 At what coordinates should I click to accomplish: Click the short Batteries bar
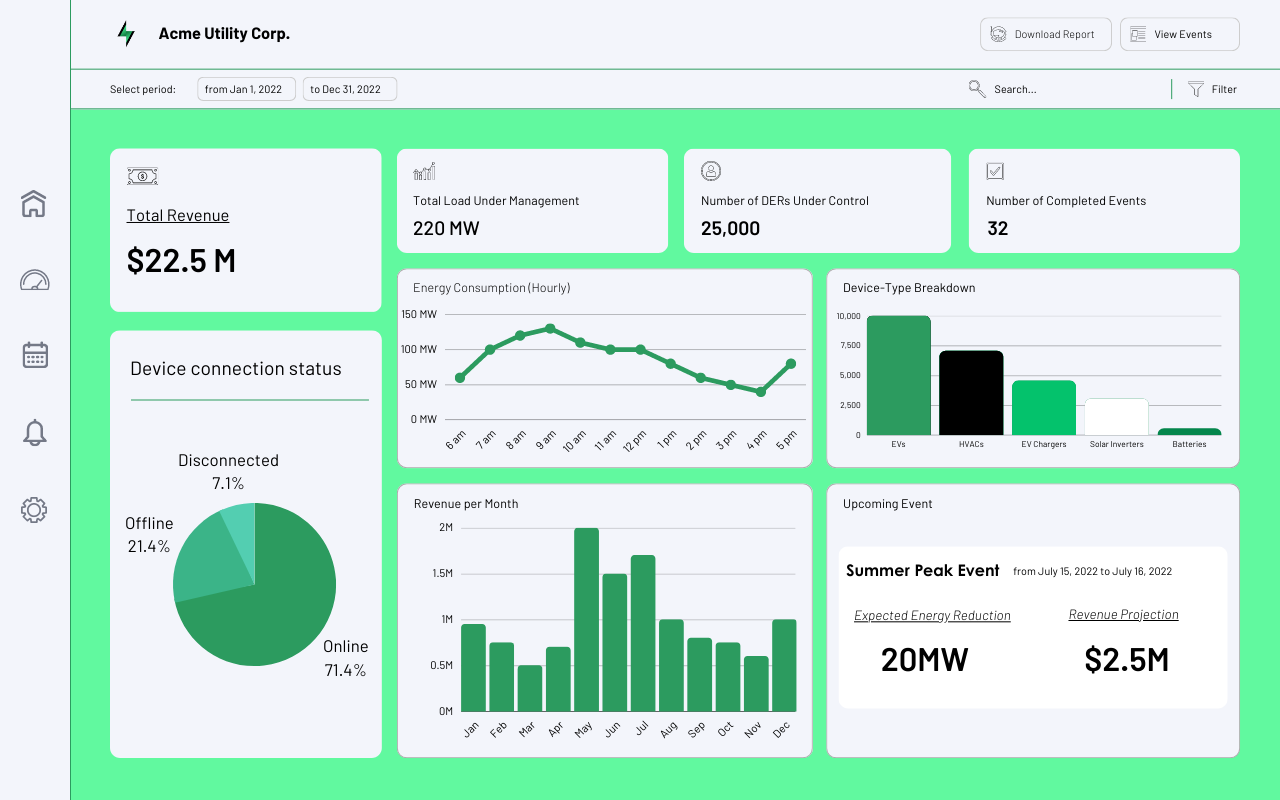(x=1189, y=432)
